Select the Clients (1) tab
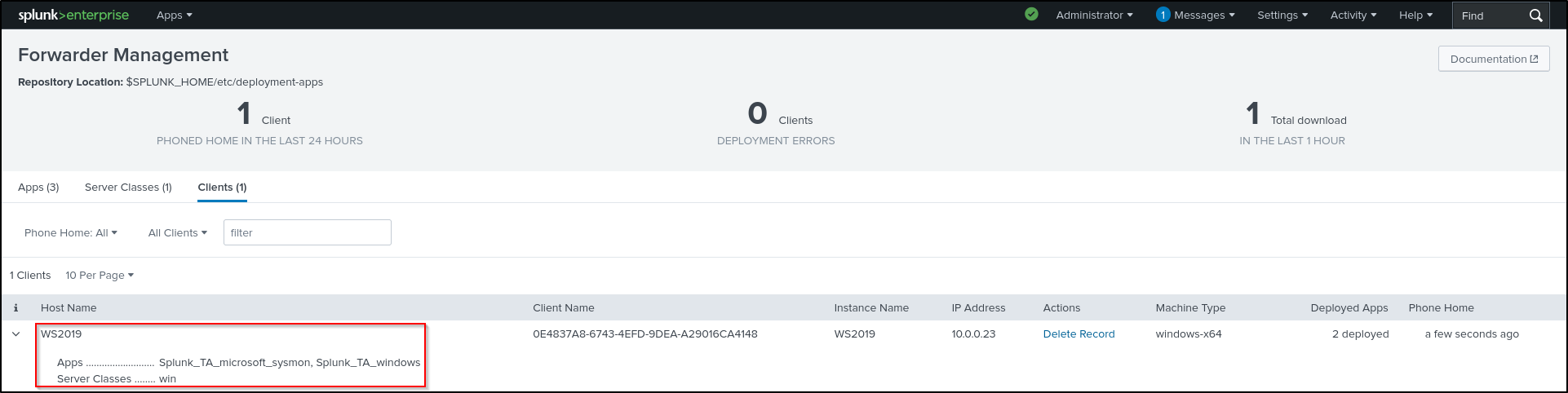The height and width of the screenshot is (393, 1568). click(x=222, y=187)
